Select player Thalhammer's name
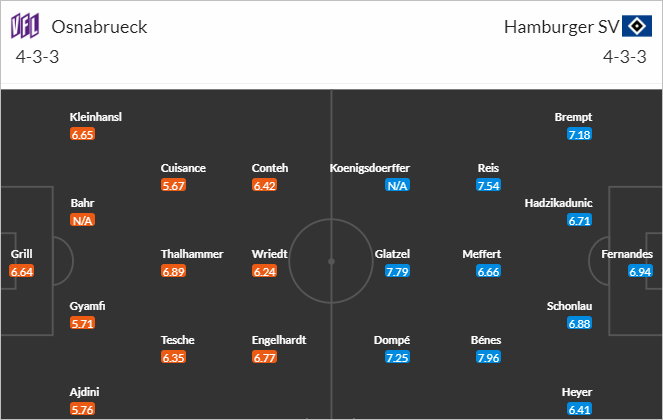 click(192, 254)
